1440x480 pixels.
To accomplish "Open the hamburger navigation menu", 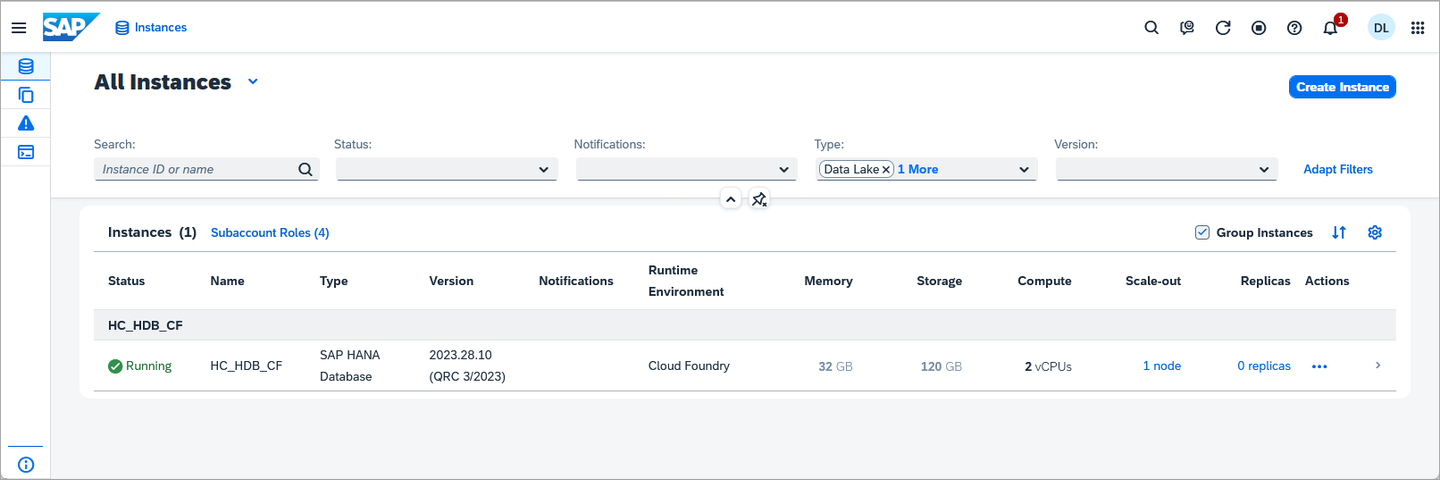I will click(x=19, y=28).
